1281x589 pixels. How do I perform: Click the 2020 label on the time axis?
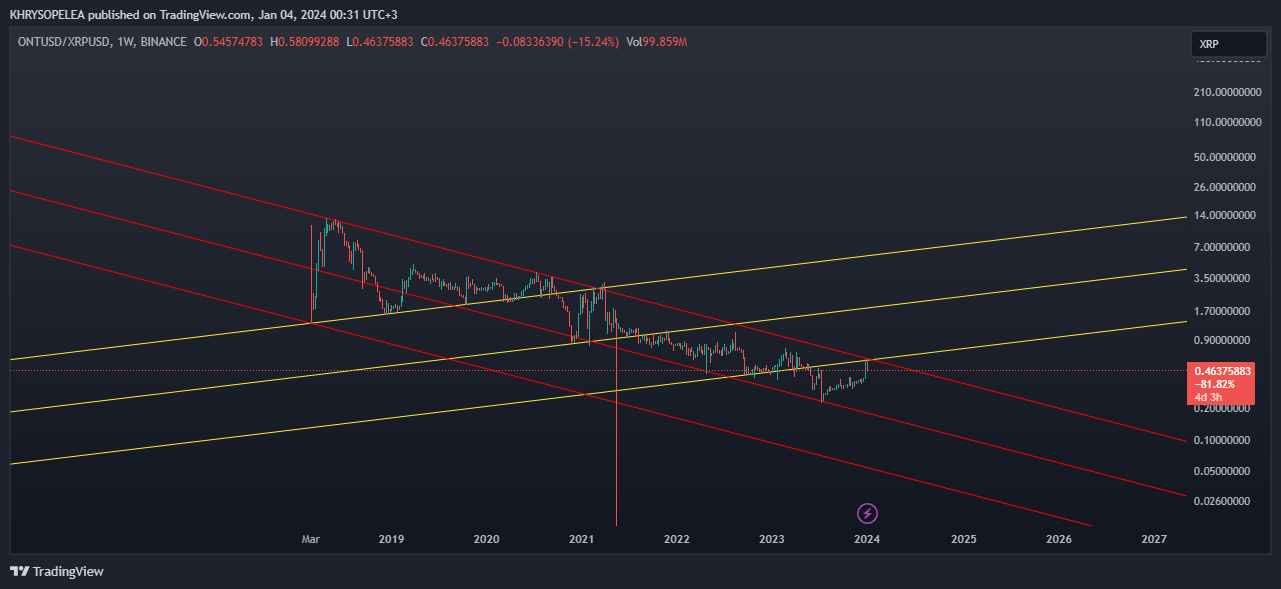pyautogui.click(x=486, y=539)
